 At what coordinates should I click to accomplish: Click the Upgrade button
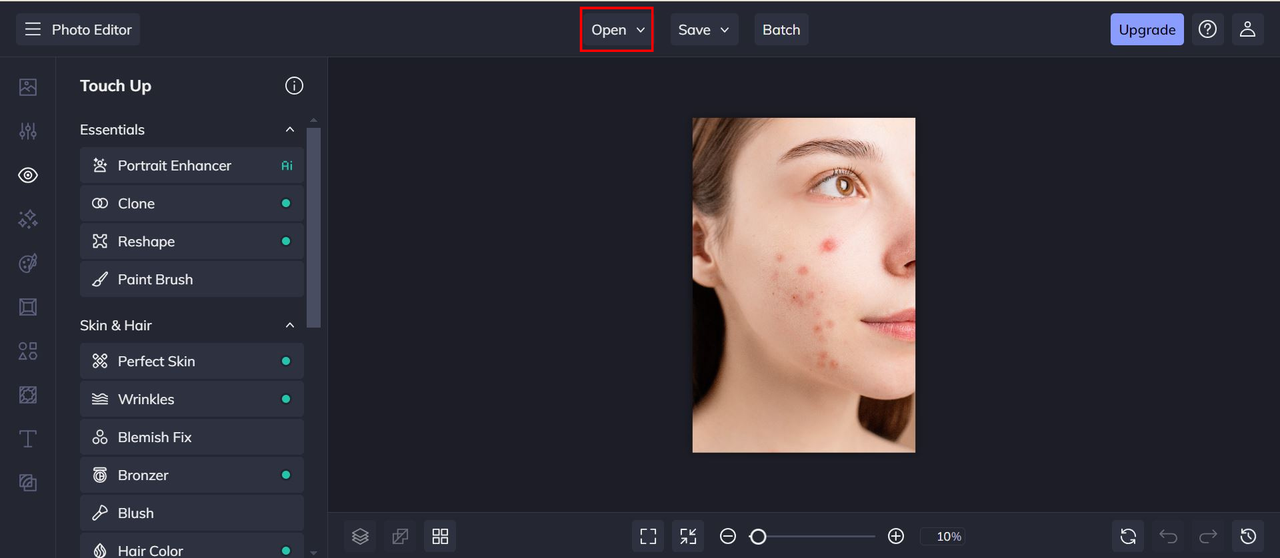tap(1147, 30)
